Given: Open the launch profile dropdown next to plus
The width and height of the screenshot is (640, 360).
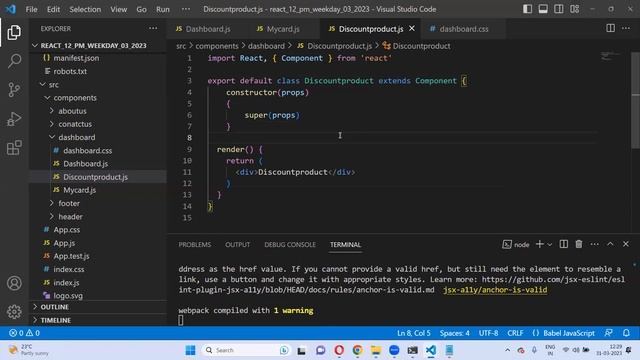Looking at the screenshot, I should [x=550, y=244].
